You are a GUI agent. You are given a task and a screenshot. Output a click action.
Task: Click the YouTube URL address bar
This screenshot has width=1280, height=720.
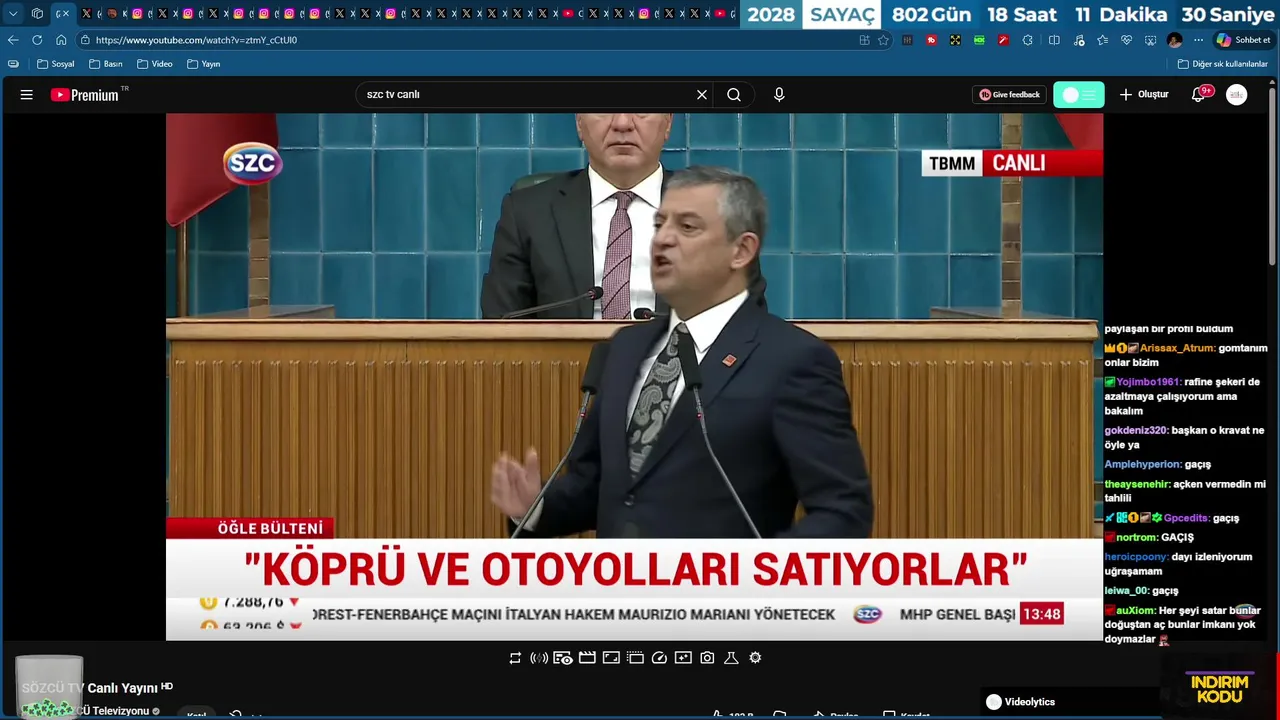[470, 40]
